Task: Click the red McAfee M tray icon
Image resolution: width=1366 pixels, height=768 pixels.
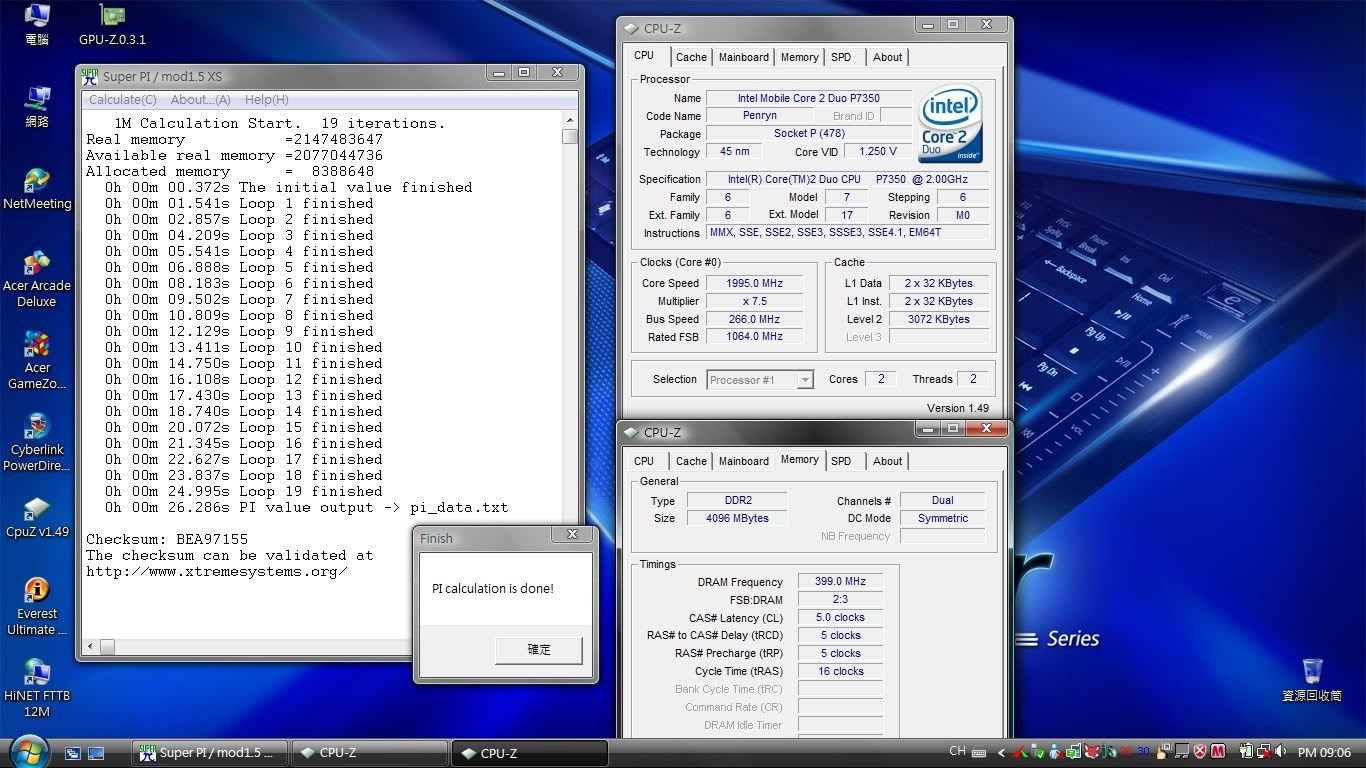Action: pyautogui.click(x=1218, y=752)
